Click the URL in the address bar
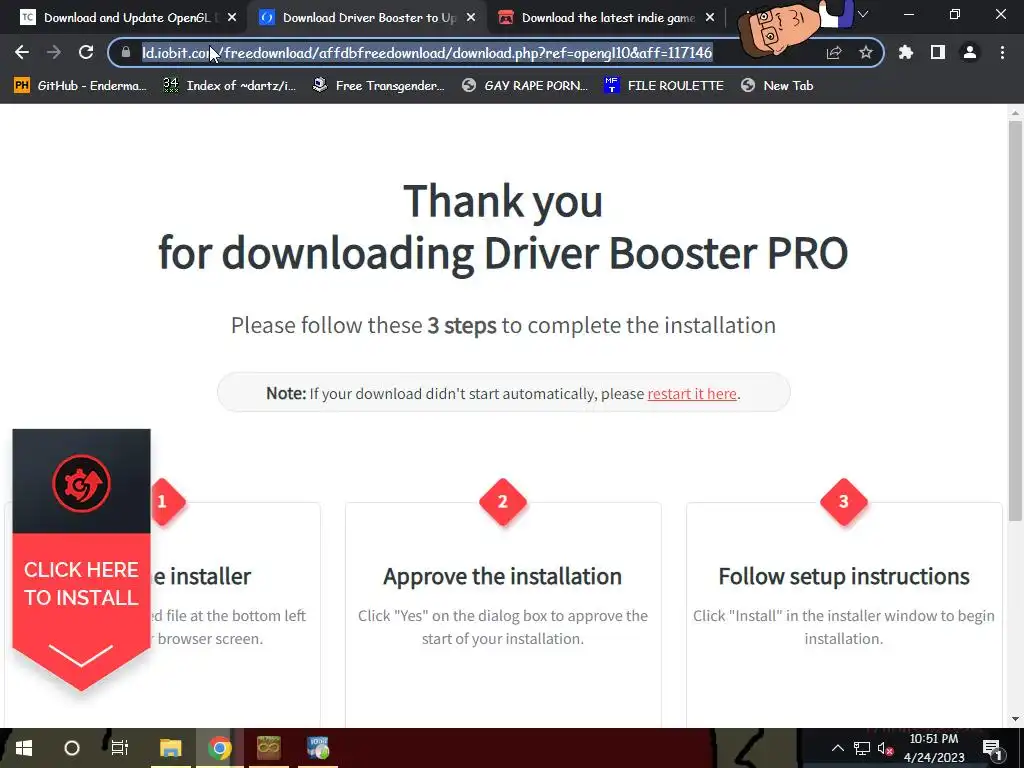This screenshot has width=1024, height=768. pyautogui.click(x=427, y=52)
